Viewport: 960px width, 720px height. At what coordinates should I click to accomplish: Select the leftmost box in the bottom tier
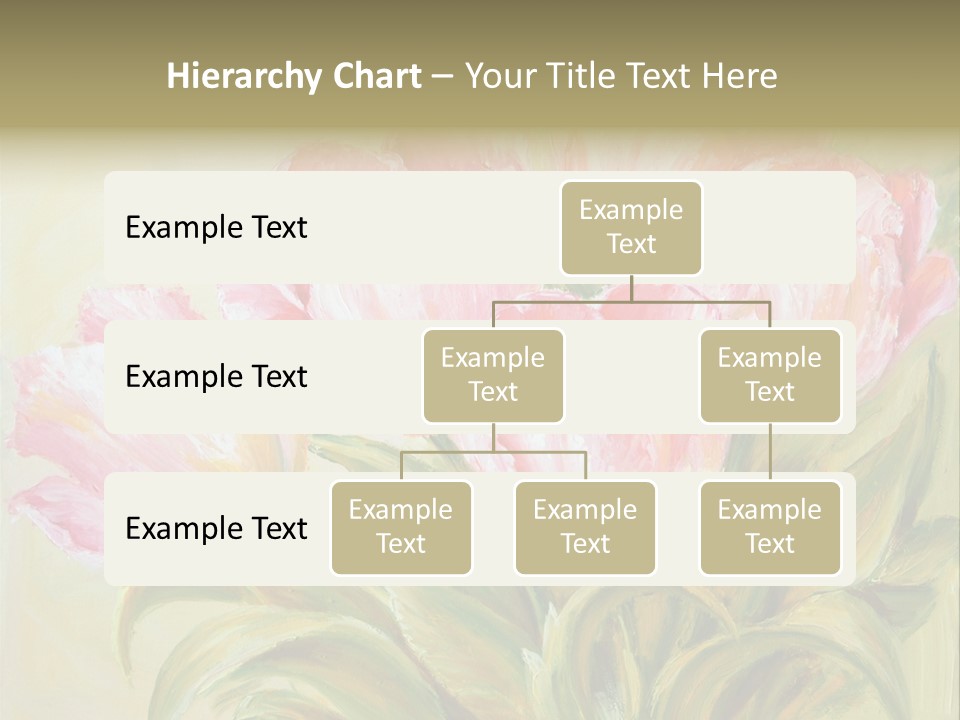coord(401,527)
